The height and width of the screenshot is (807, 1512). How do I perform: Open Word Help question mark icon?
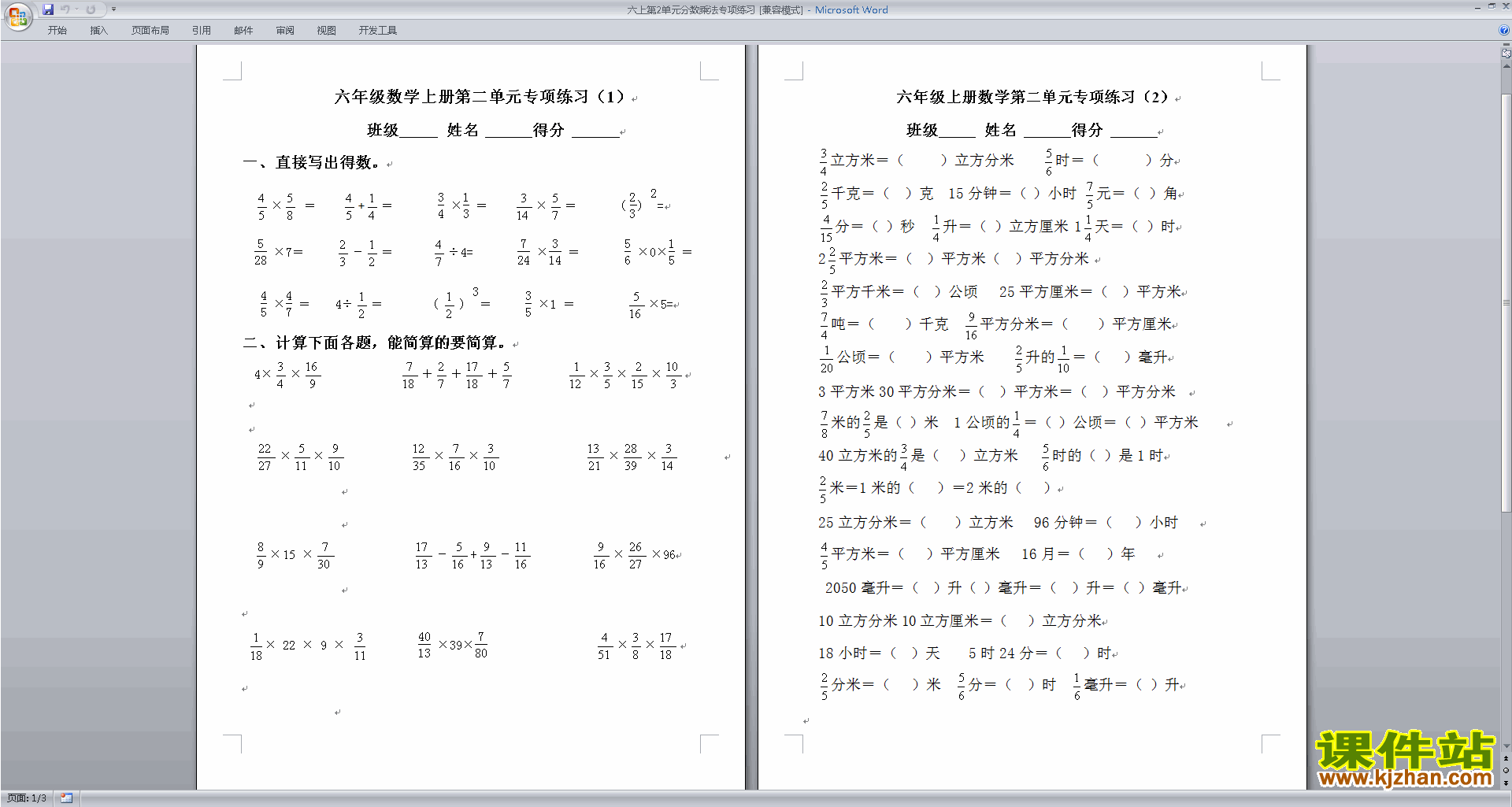pos(1504,30)
